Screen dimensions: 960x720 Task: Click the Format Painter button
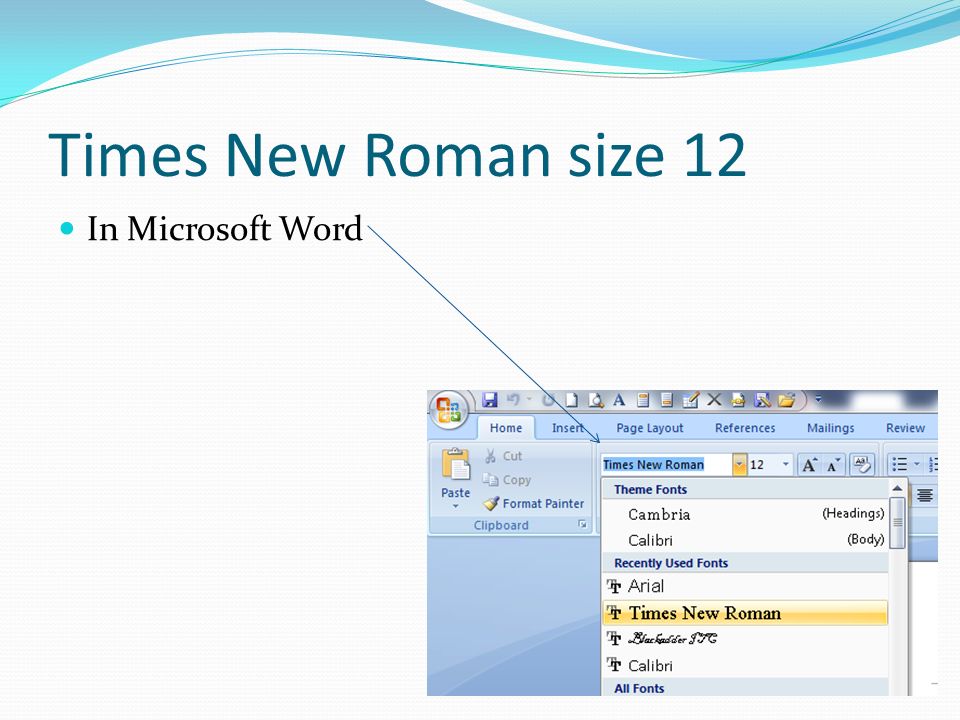click(x=534, y=503)
